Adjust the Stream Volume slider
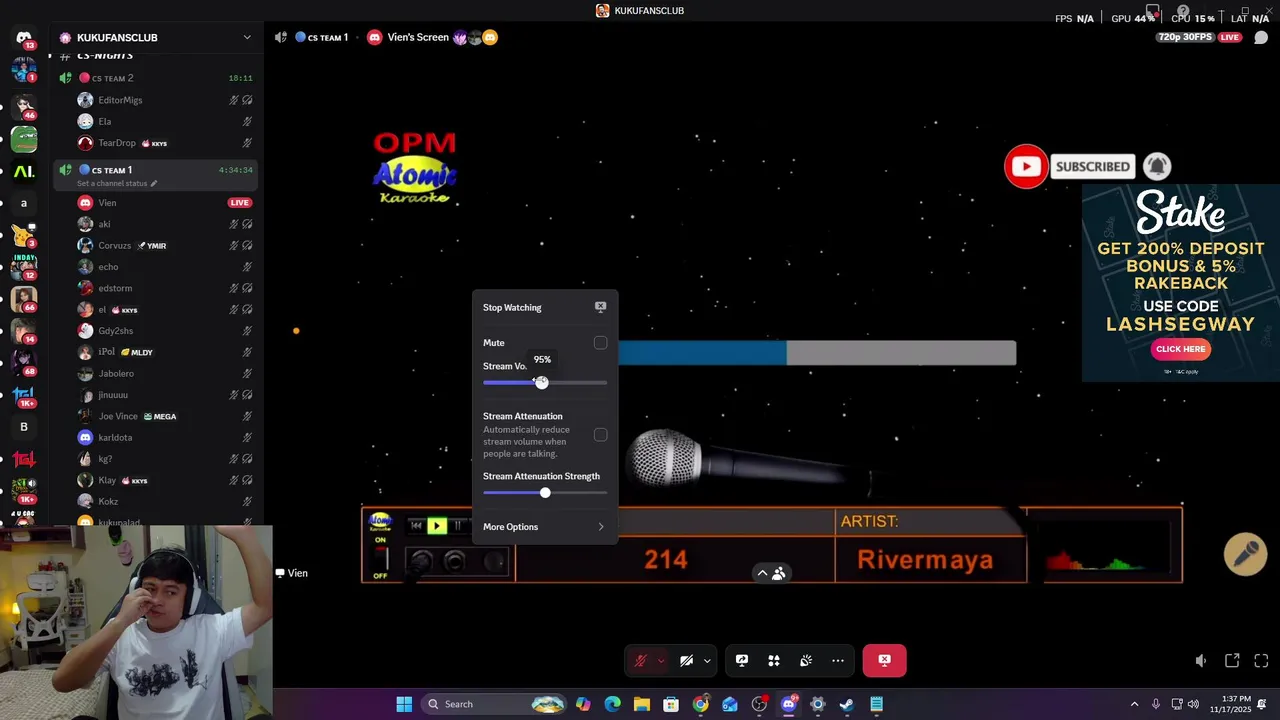 [x=545, y=383]
